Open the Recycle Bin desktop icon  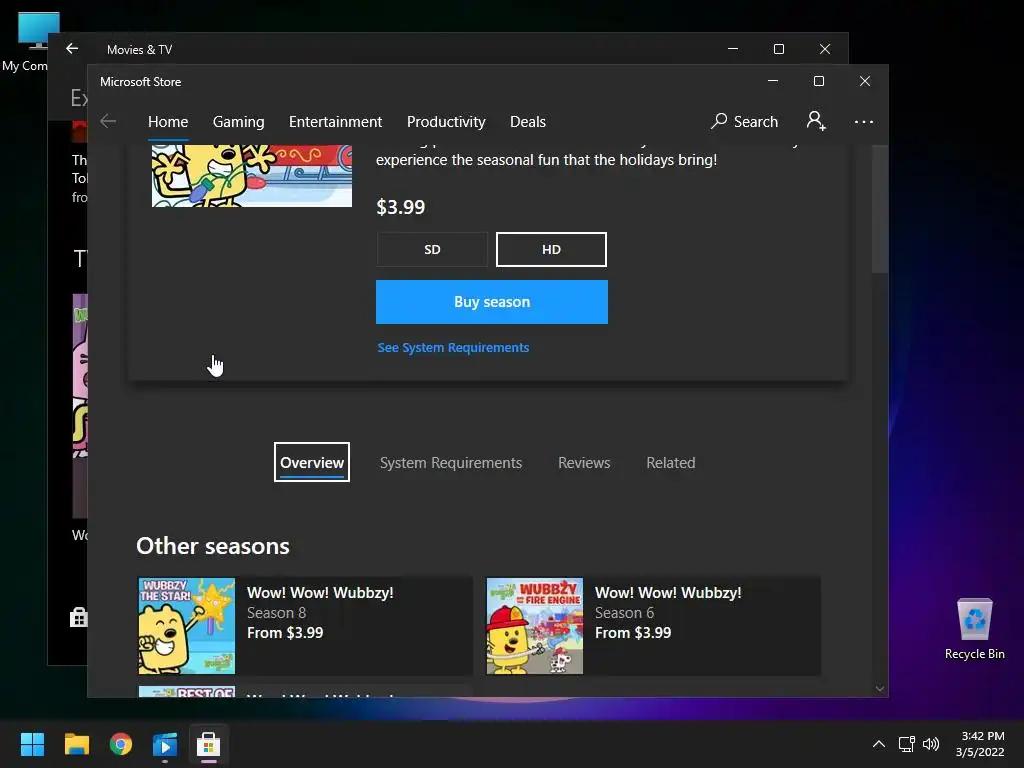click(x=974, y=628)
